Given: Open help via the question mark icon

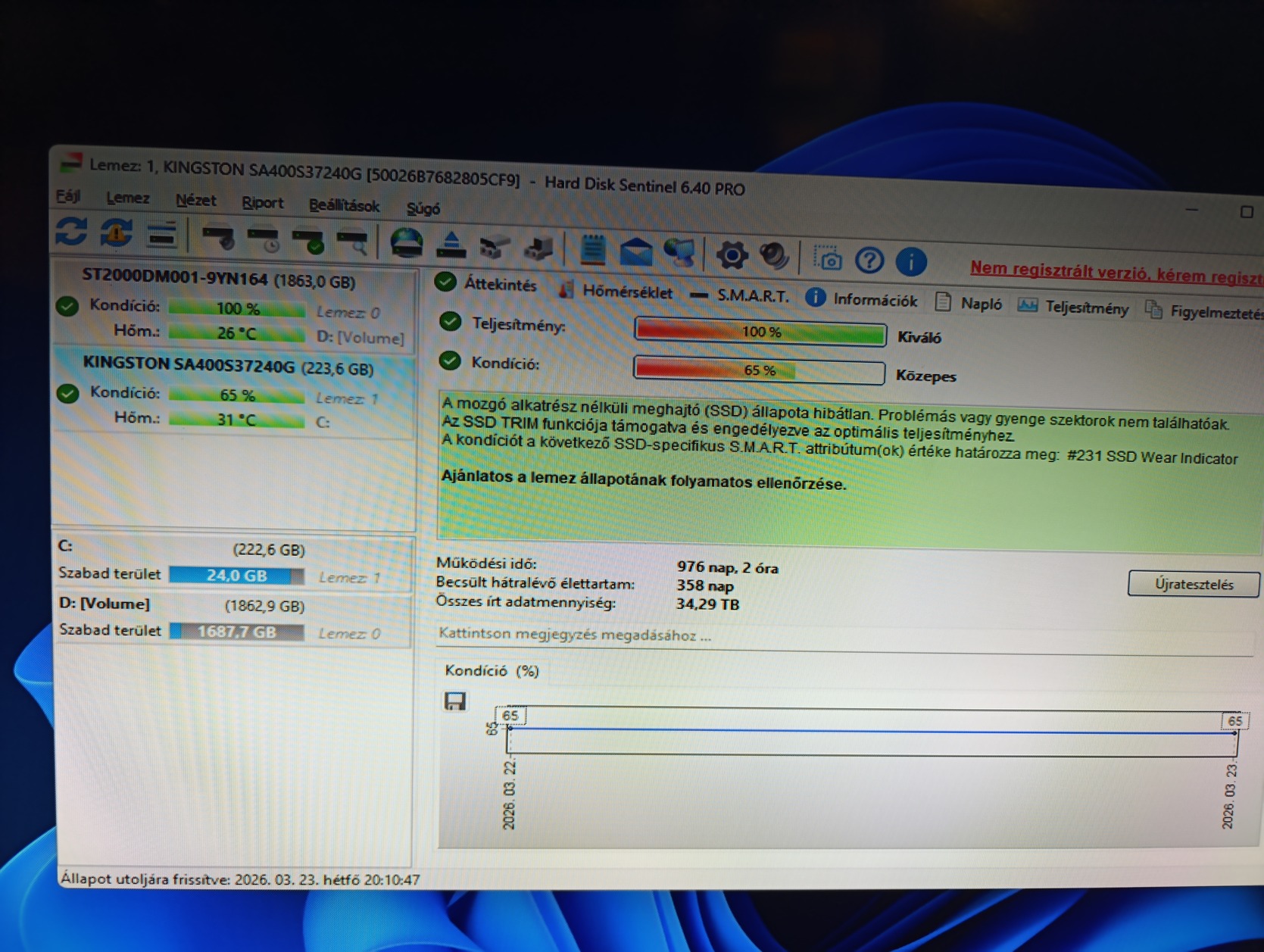Looking at the screenshot, I should pos(869,260).
